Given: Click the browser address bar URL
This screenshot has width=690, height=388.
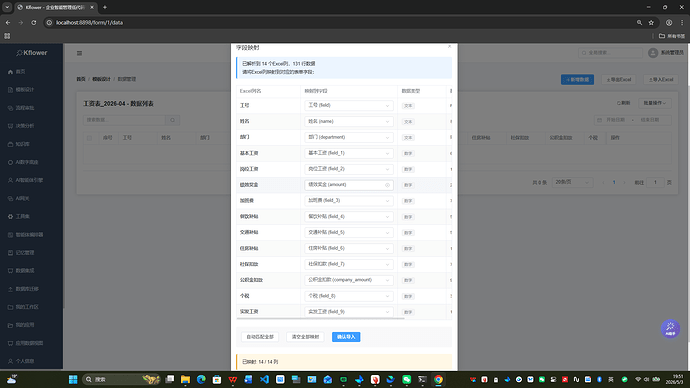Looking at the screenshot, I should 89,22.
